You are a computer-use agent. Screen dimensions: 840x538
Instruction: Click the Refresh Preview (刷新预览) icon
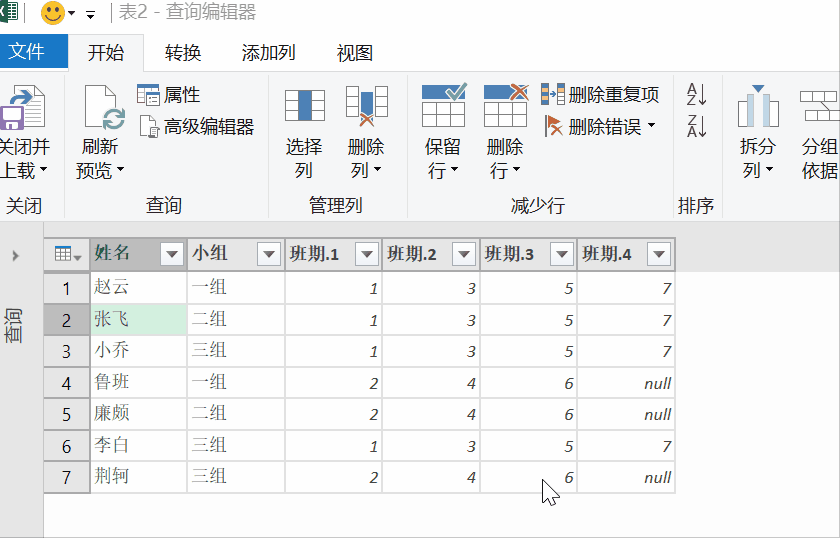click(x=104, y=107)
